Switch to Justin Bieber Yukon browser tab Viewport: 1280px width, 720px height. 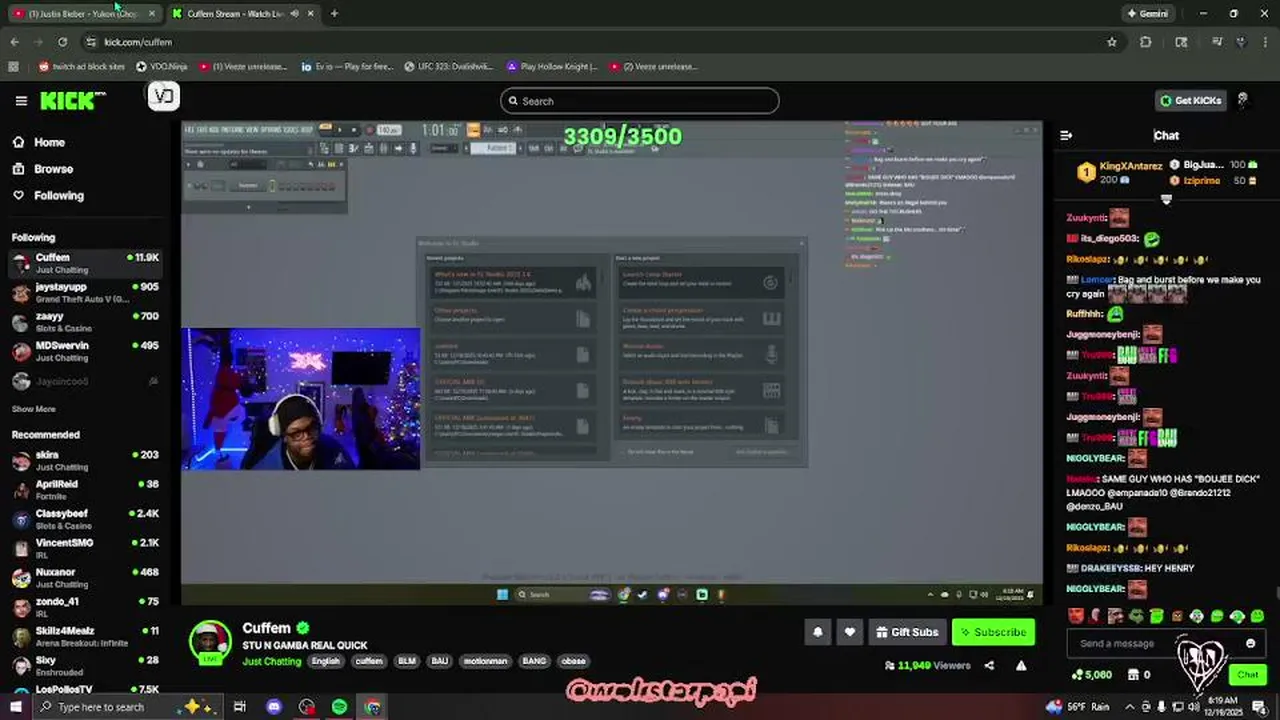click(85, 14)
